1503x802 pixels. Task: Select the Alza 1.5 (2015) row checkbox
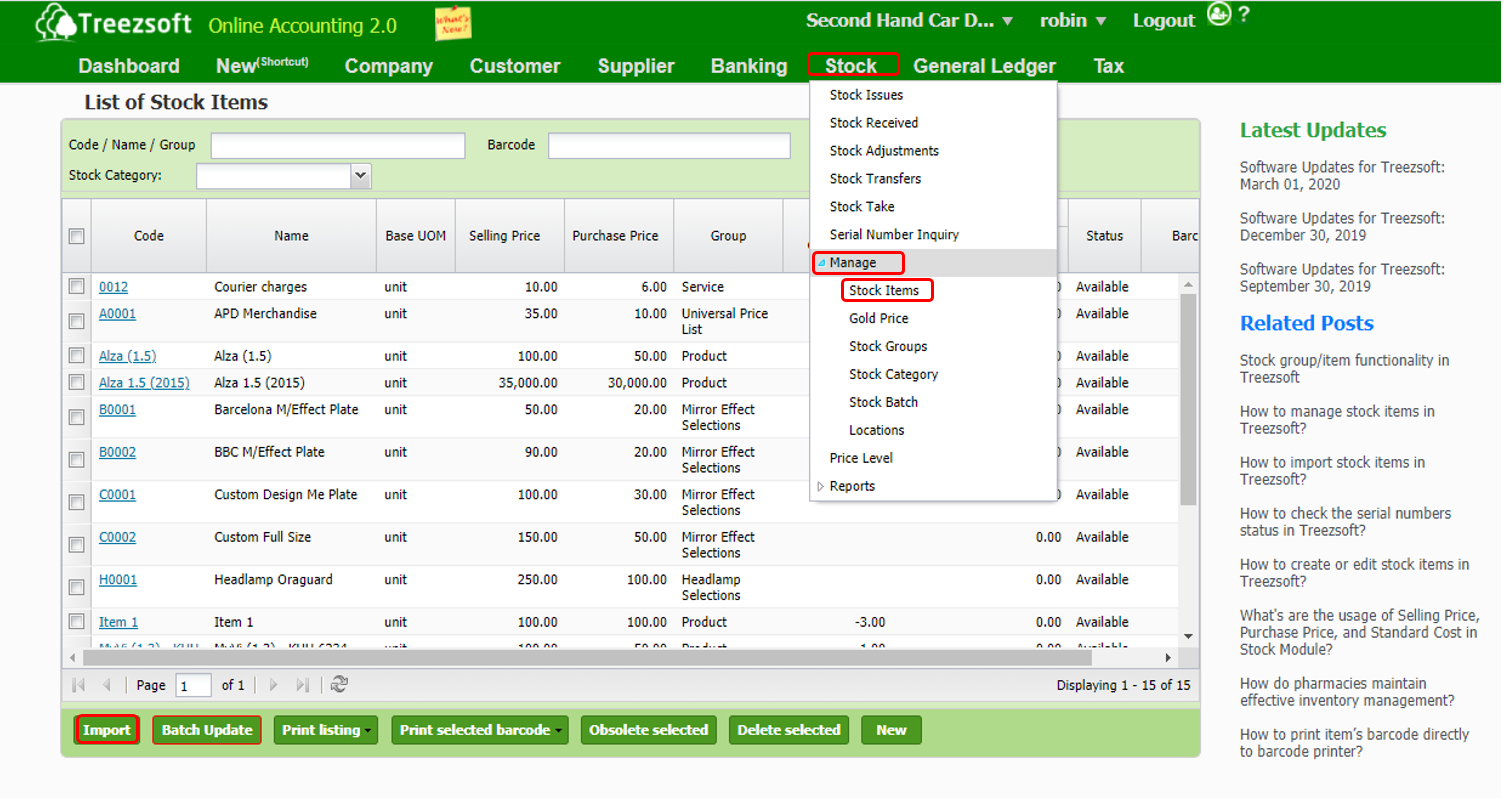[x=76, y=382]
